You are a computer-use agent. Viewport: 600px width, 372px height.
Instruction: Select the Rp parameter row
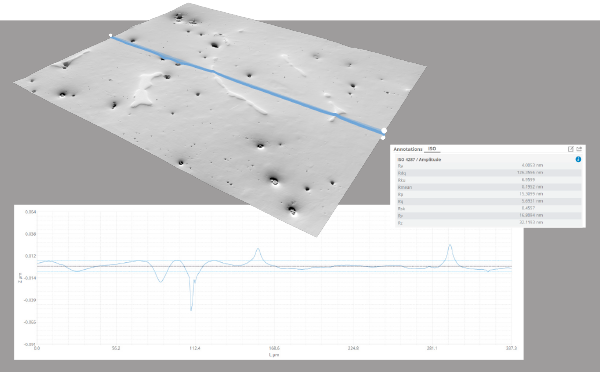coord(489,194)
